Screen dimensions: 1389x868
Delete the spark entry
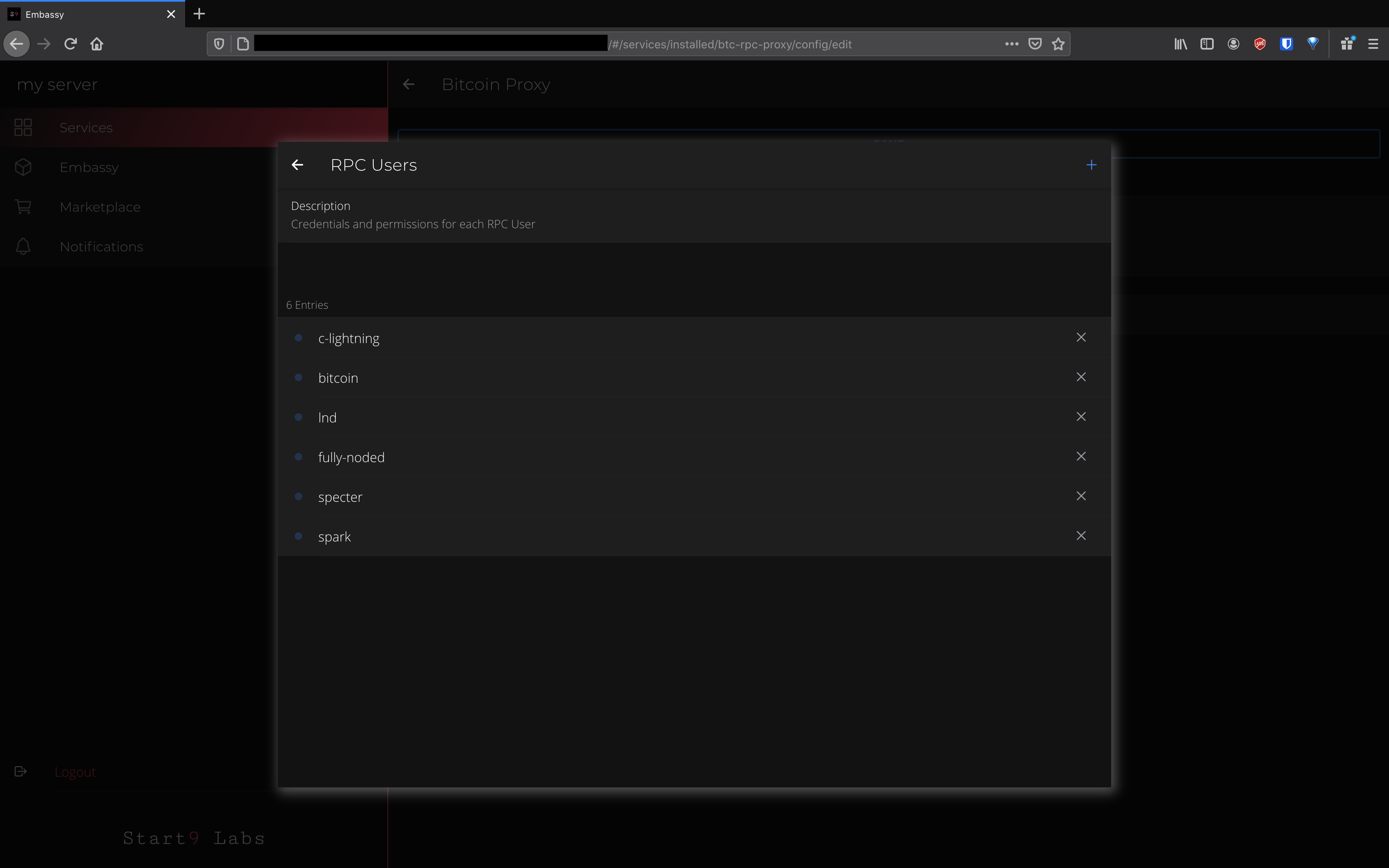coord(1081,536)
